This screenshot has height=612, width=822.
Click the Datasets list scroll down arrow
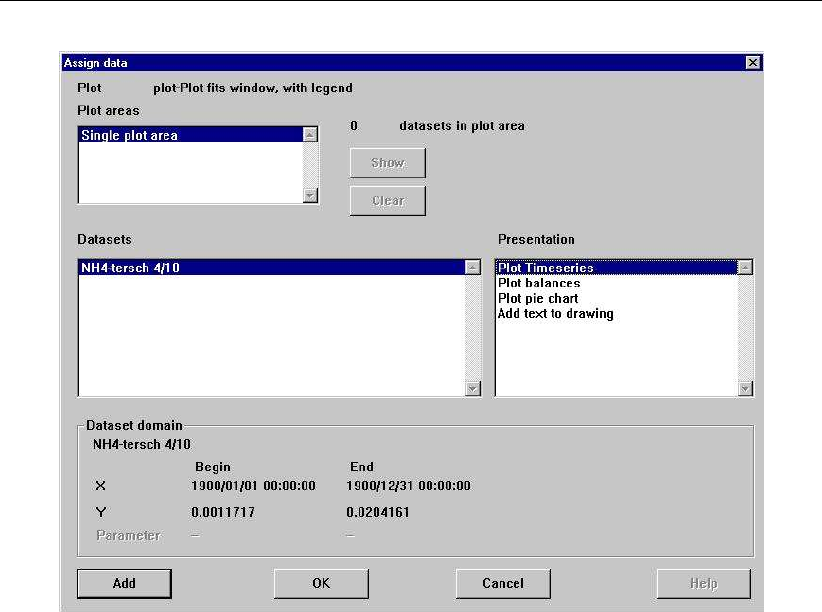pyautogui.click(x=473, y=389)
